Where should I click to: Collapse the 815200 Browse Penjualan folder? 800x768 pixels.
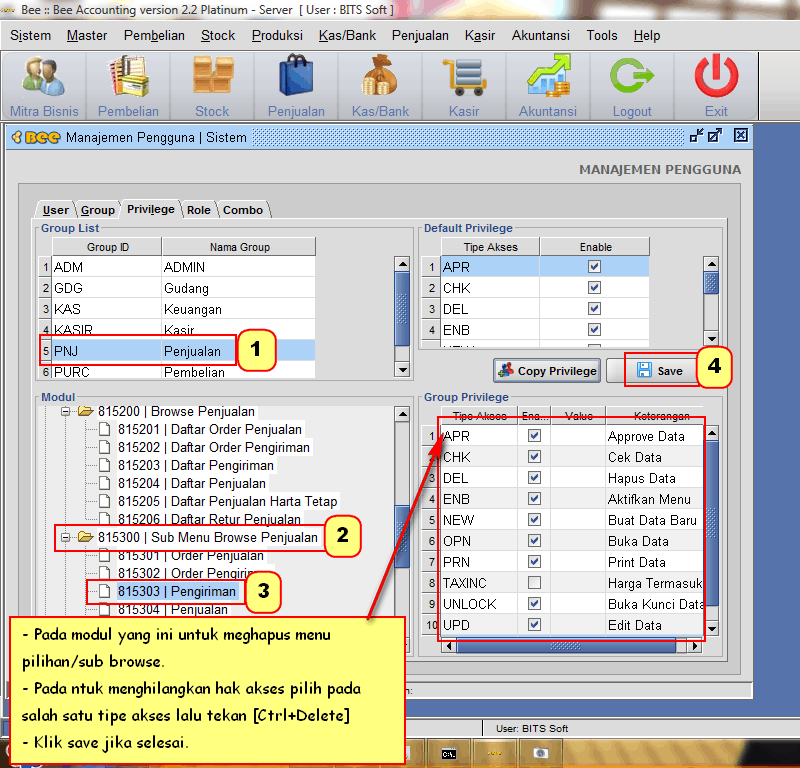(68, 411)
